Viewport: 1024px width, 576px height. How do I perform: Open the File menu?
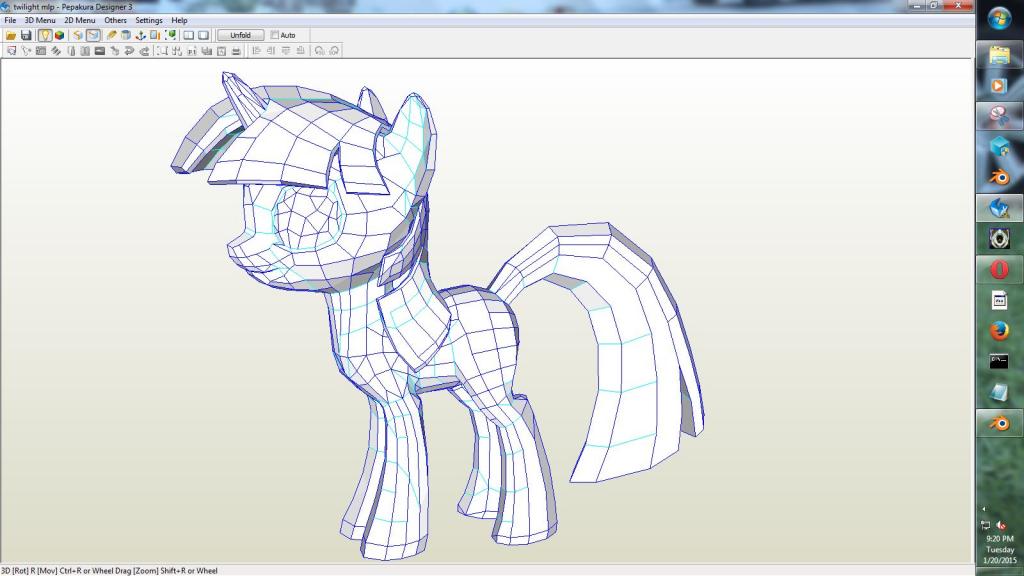10,20
